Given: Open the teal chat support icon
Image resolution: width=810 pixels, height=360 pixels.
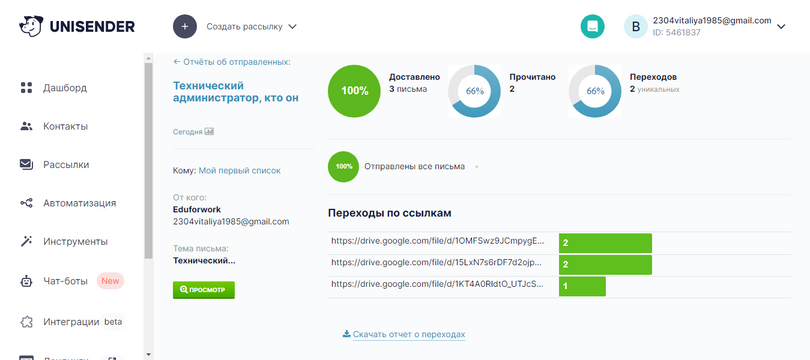Looking at the screenshot, I should pyautogui.click(x=593, y=26).
